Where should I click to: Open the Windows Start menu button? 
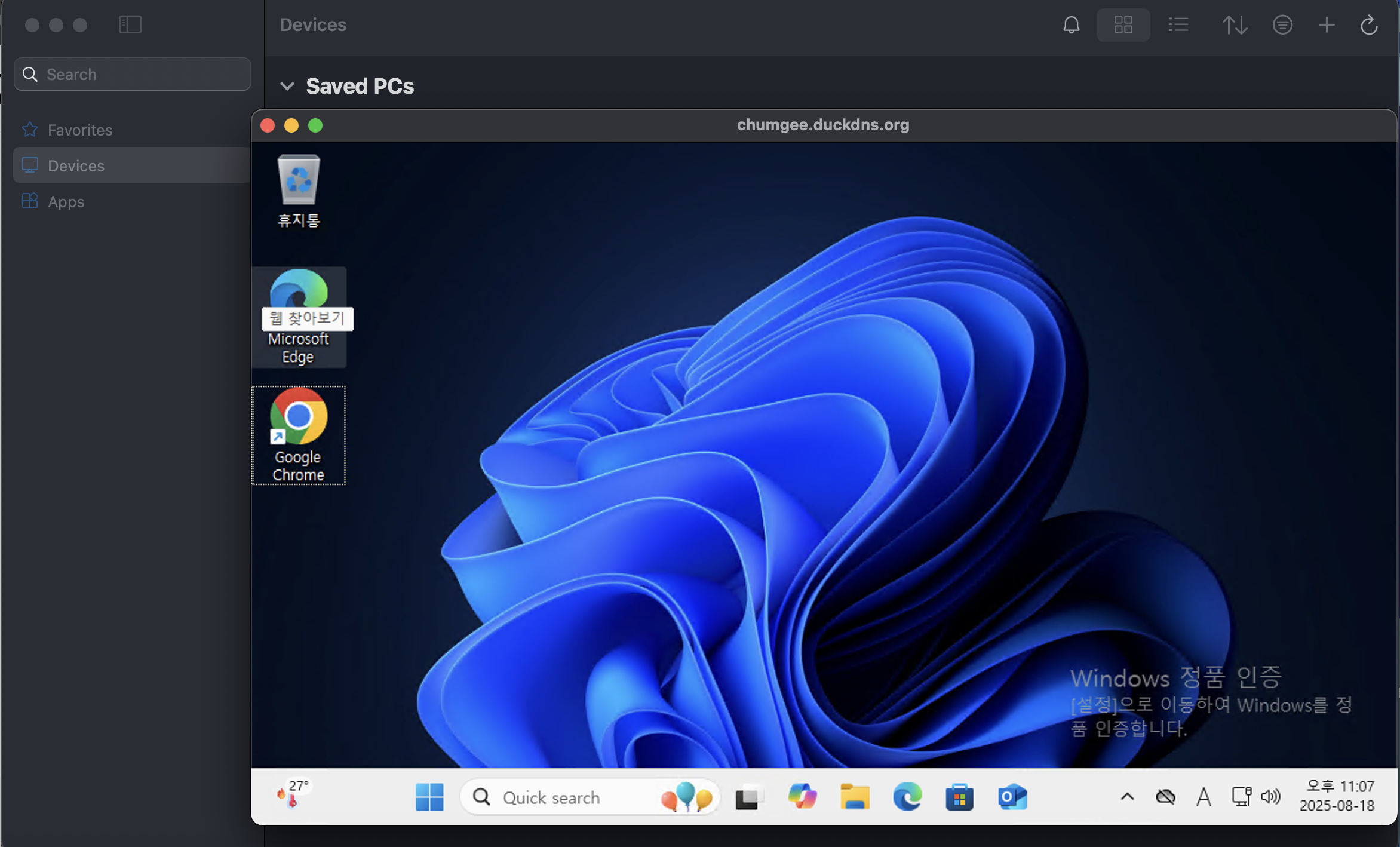click(429, 797)
